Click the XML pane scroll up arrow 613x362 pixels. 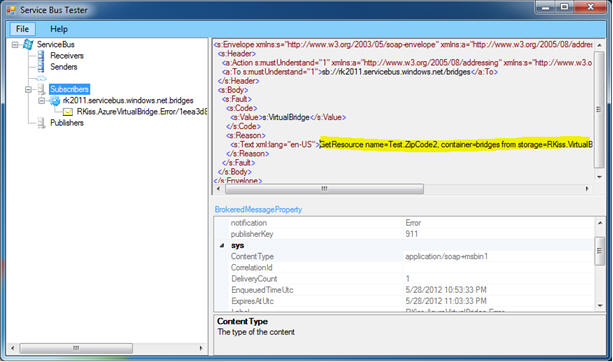[599, 45]
